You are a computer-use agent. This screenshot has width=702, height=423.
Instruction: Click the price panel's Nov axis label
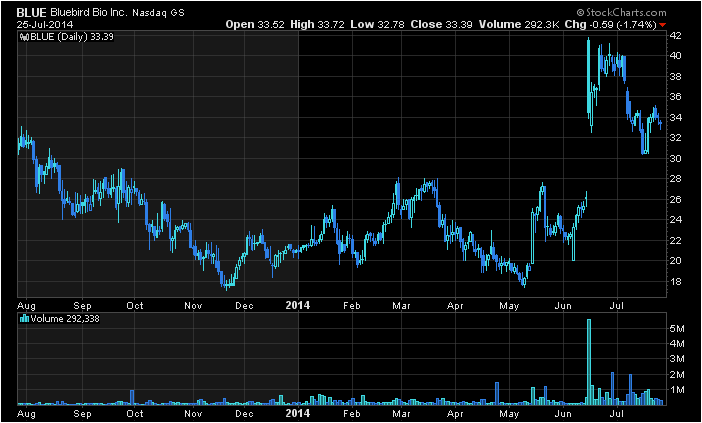[x=193, y=306]
